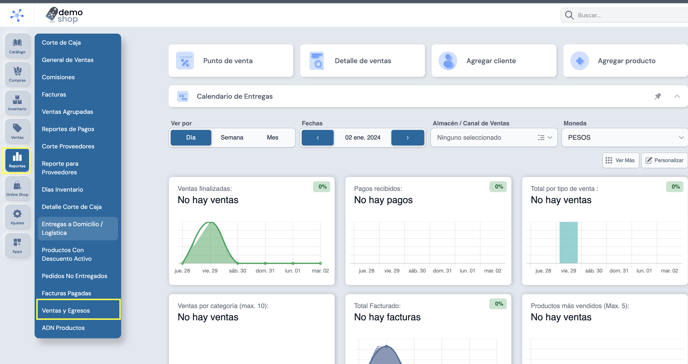The width and height of the screenshot is (688, 364).
Task: Click the Productos más vendidos (Max. 5) title
Action: click(580, 306)
